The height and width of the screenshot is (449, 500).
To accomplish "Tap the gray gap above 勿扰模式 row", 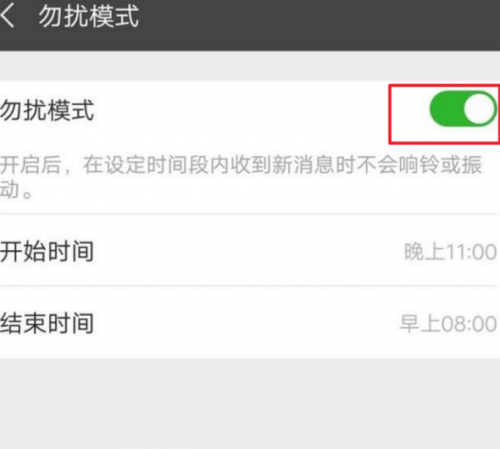I will point(250,66).
